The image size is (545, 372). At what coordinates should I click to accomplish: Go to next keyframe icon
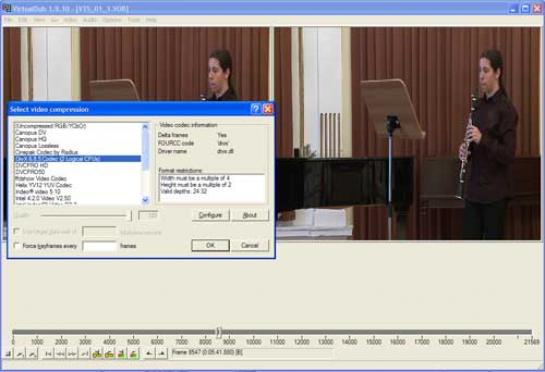(109, 354)
